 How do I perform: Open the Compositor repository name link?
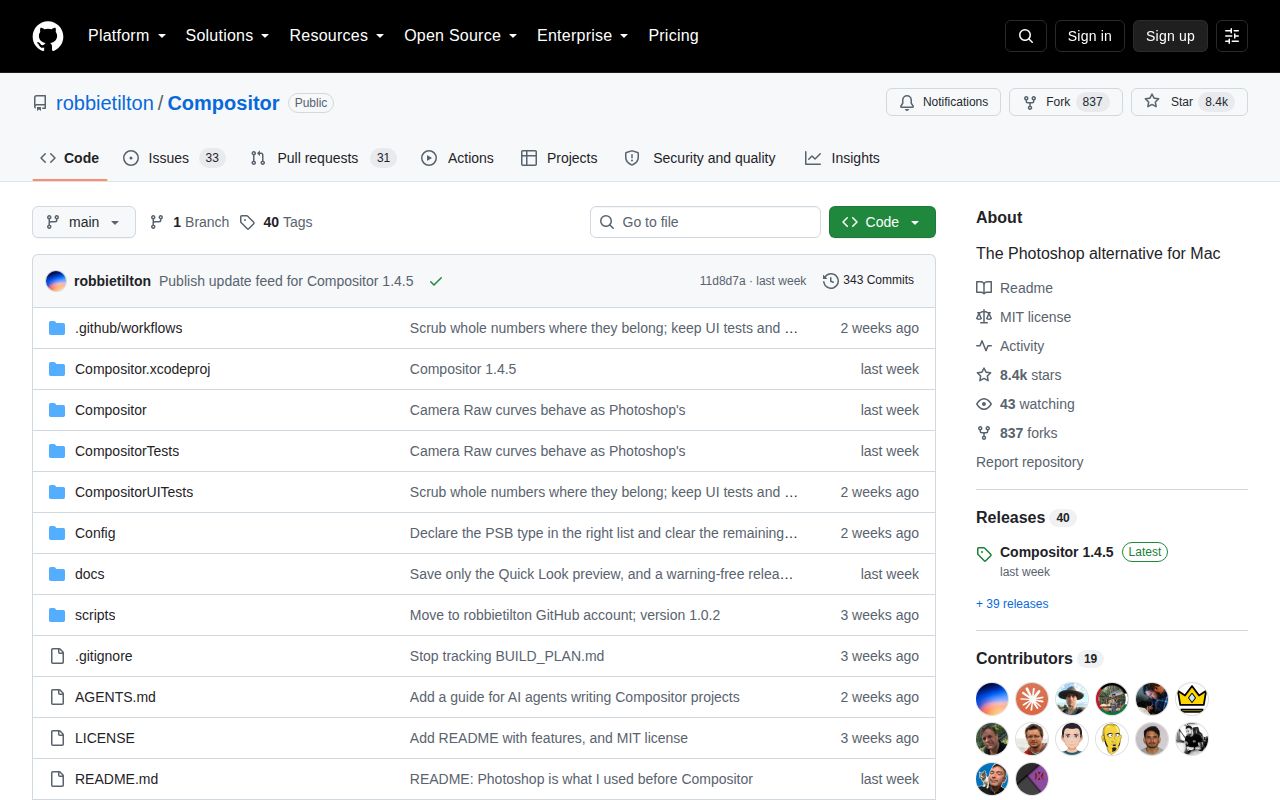pyautogui.click(x=223, y=103)
